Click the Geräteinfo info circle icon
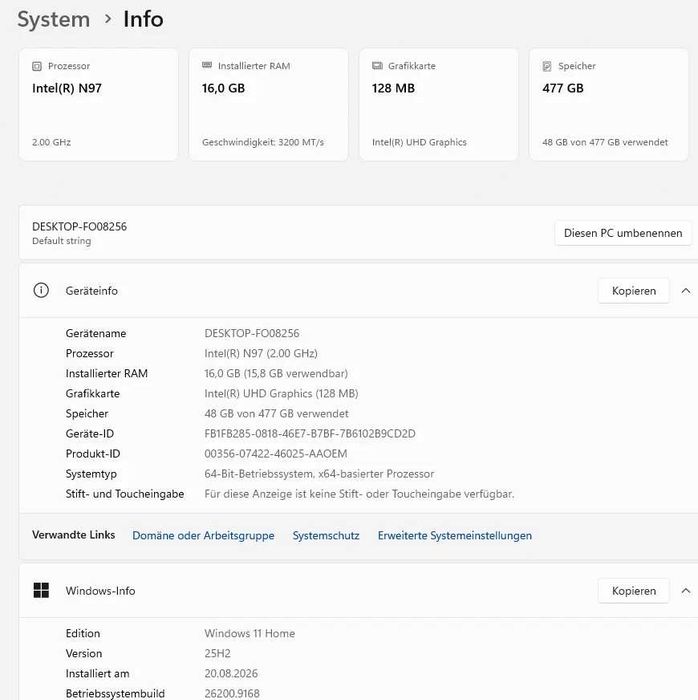Image resolution: width=698 pixels, height=700 pixels. pos(41,290)
